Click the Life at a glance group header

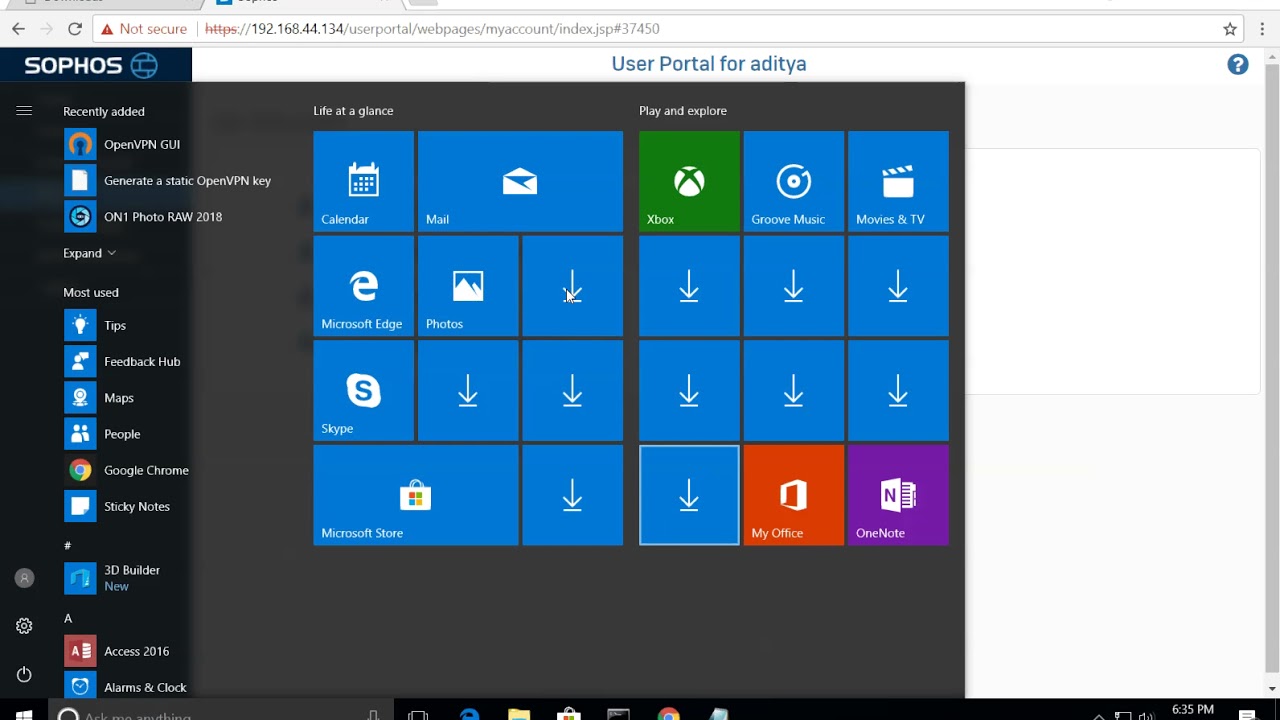click(353, 111)
